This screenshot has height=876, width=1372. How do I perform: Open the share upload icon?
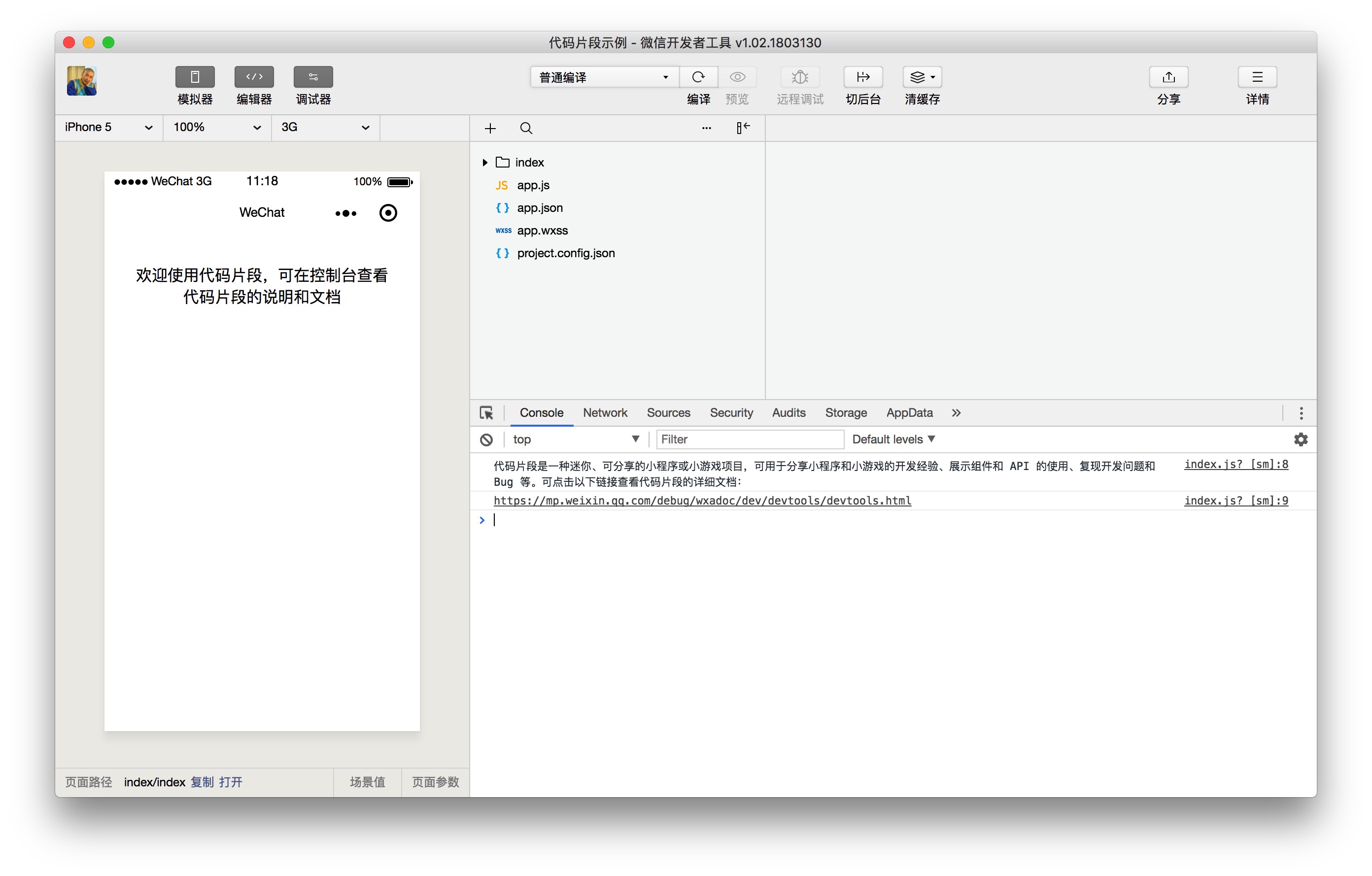[x=1168, y=77]
